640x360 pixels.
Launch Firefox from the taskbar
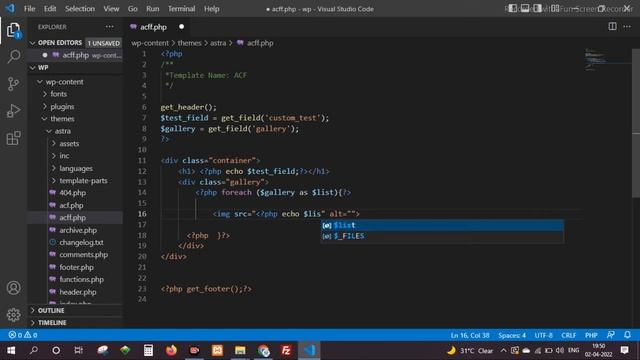[171, 351]
